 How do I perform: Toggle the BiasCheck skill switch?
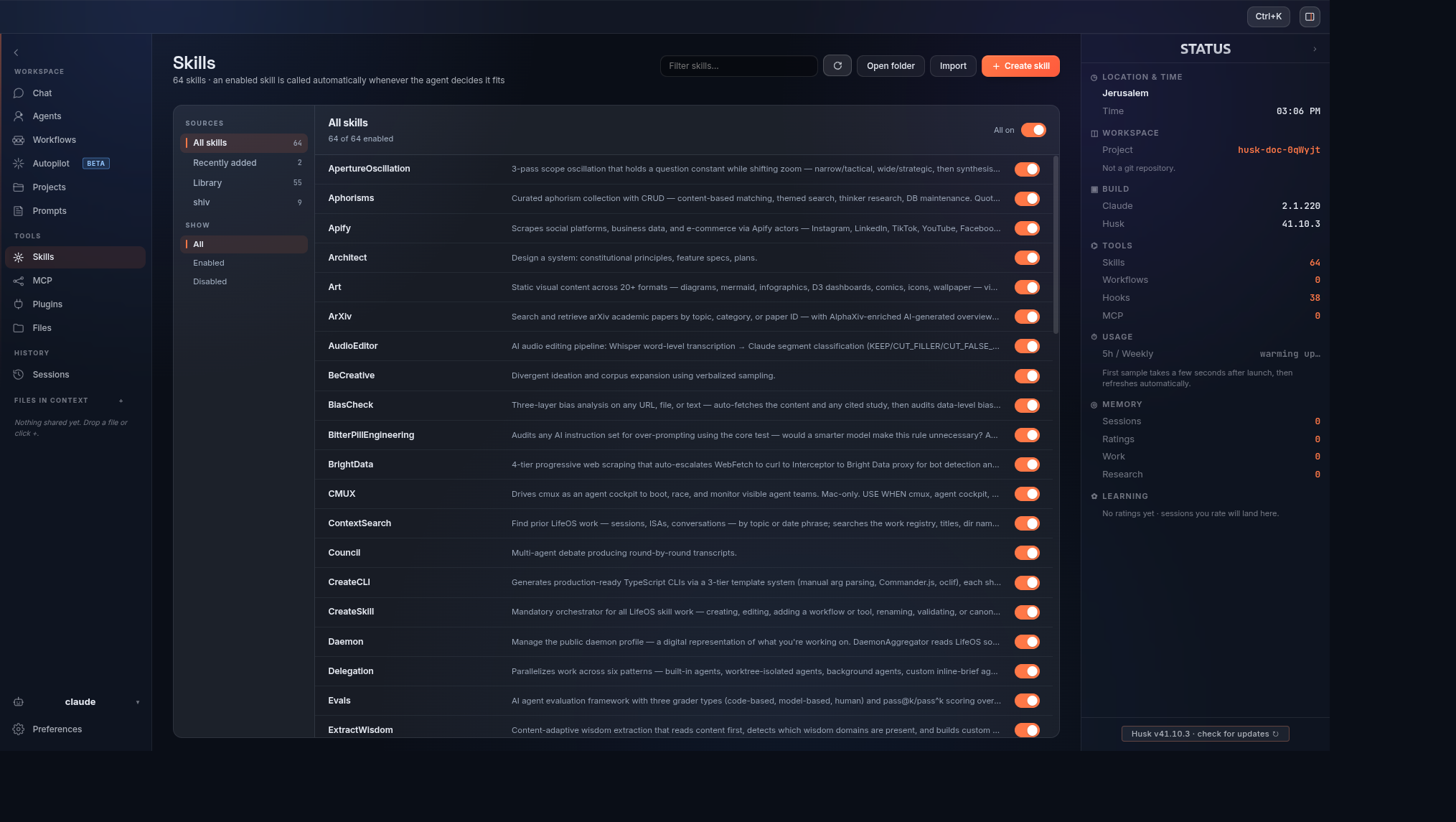point(1027,406)
